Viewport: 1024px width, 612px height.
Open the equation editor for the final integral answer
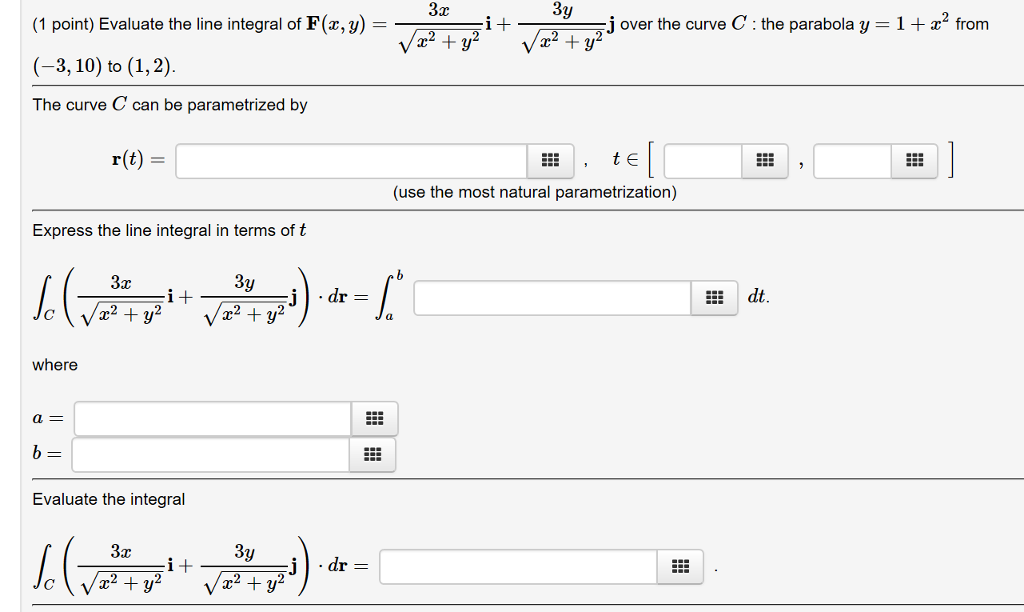pyautogui.click(x=681, y=566)
